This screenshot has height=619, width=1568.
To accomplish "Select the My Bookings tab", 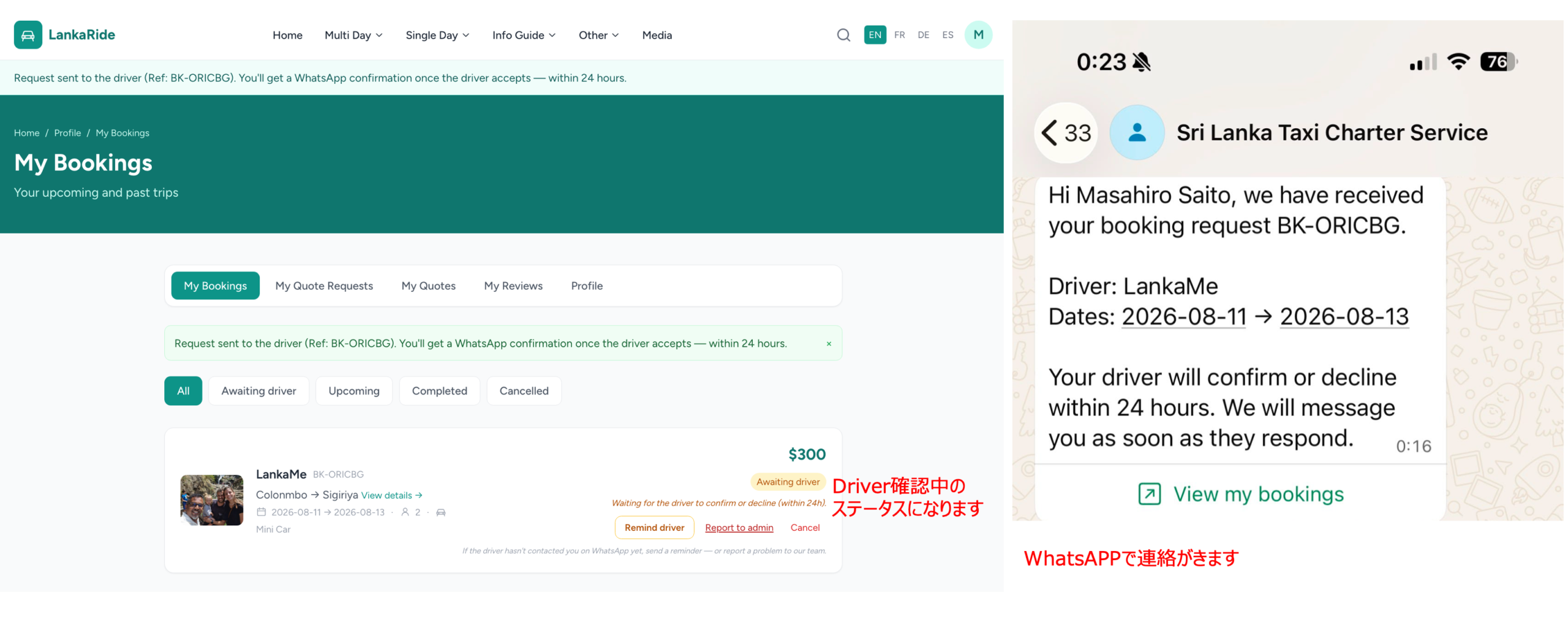I will [215, 286].
